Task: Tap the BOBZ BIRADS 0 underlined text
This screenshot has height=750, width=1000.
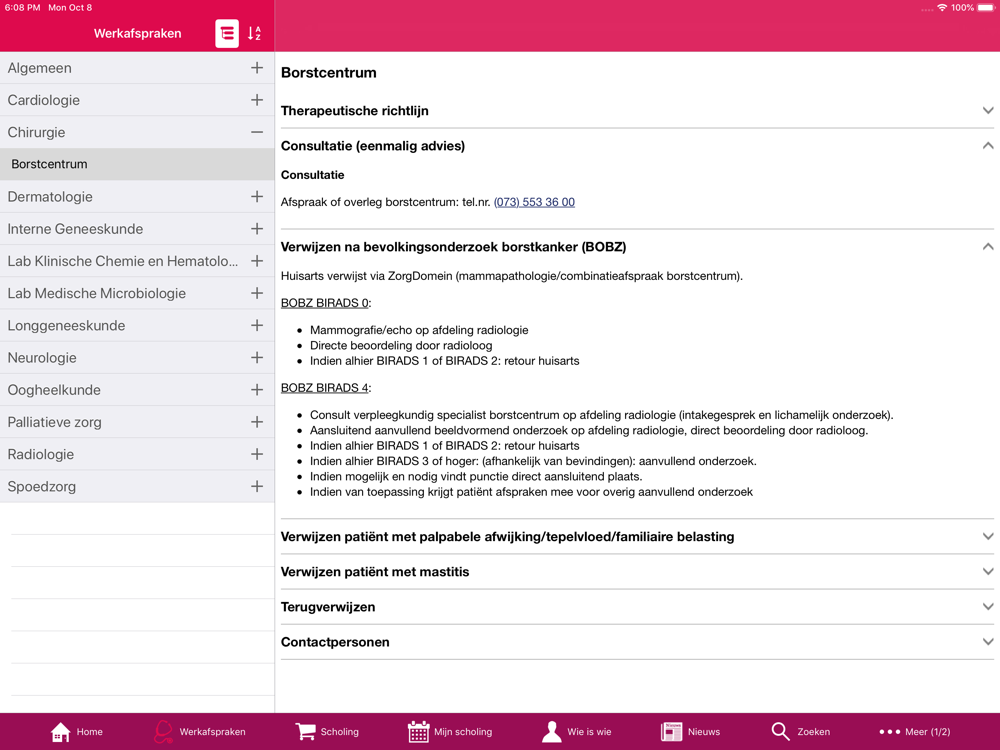Action: tap(325, 303)
